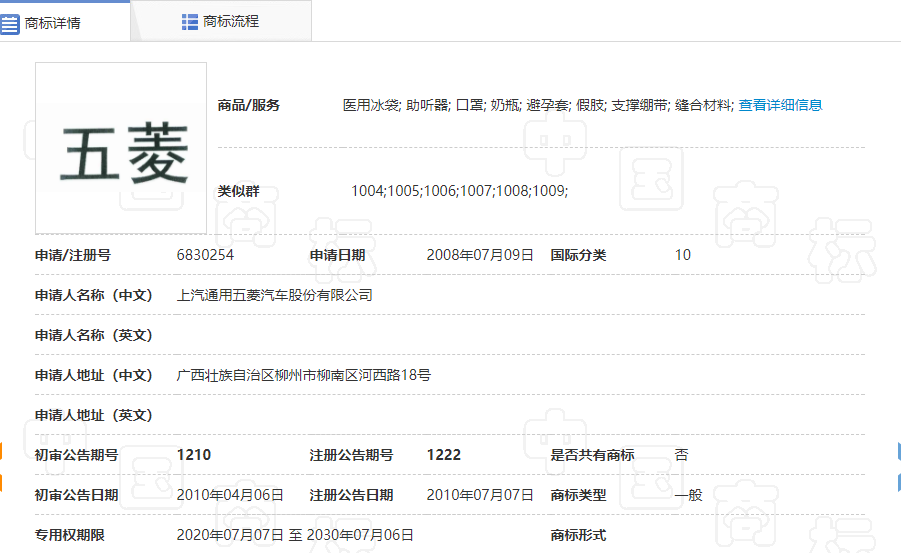The height and width of the screenshot is (553, 901).
Task: Click the 商标详情 tab list icon
Action: pyautogui.click(x=10, y=24)
